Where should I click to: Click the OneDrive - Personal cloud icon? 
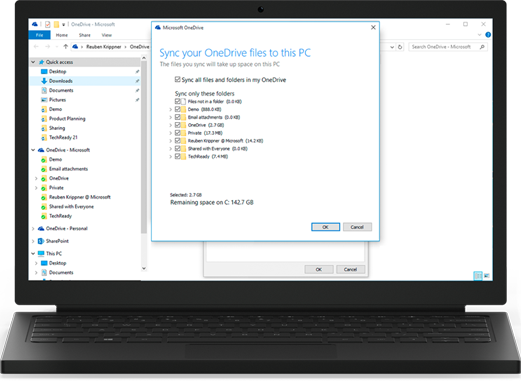(x=41, y=229)
